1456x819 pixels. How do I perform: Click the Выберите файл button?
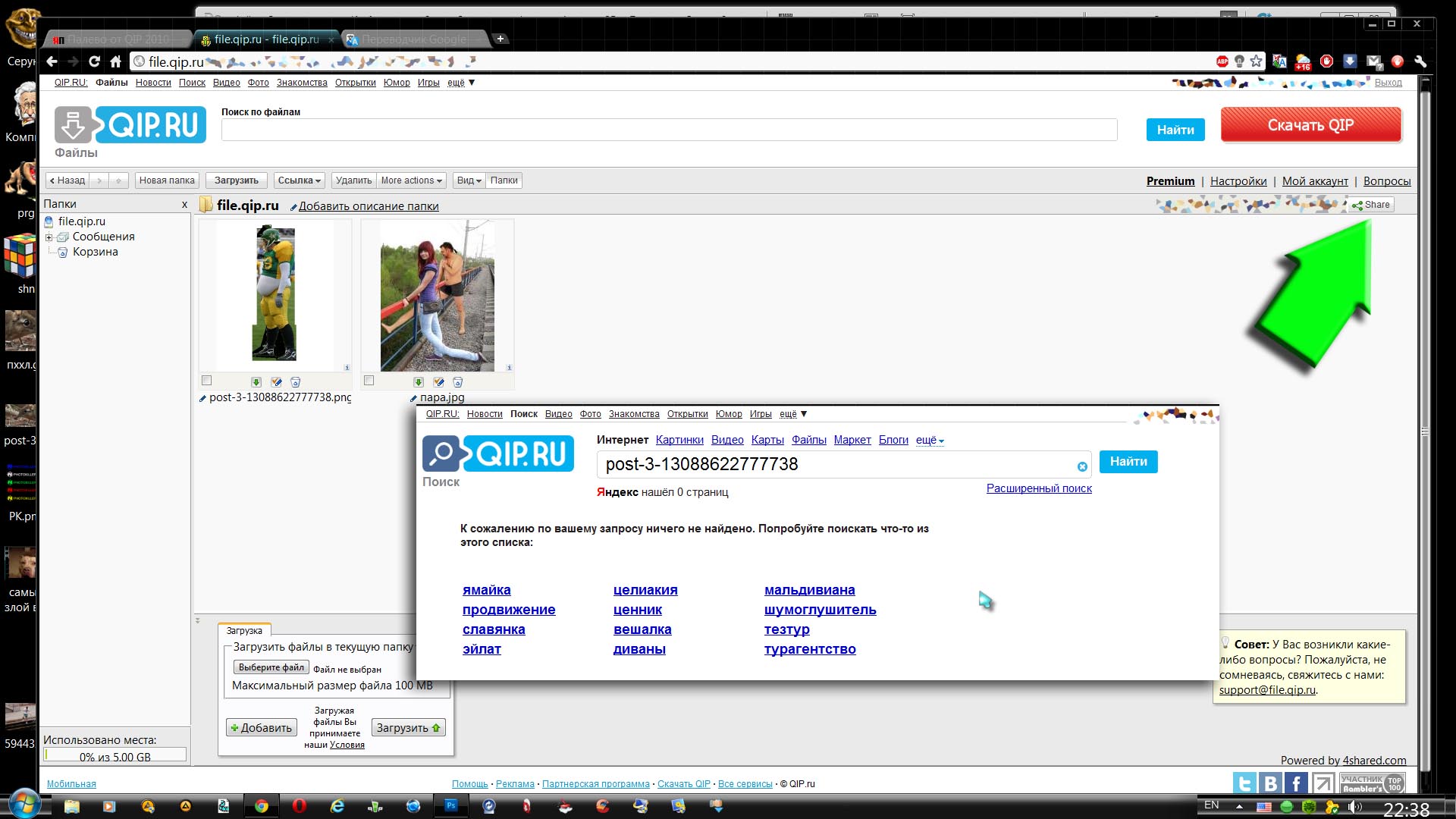[x=271, y=667]
